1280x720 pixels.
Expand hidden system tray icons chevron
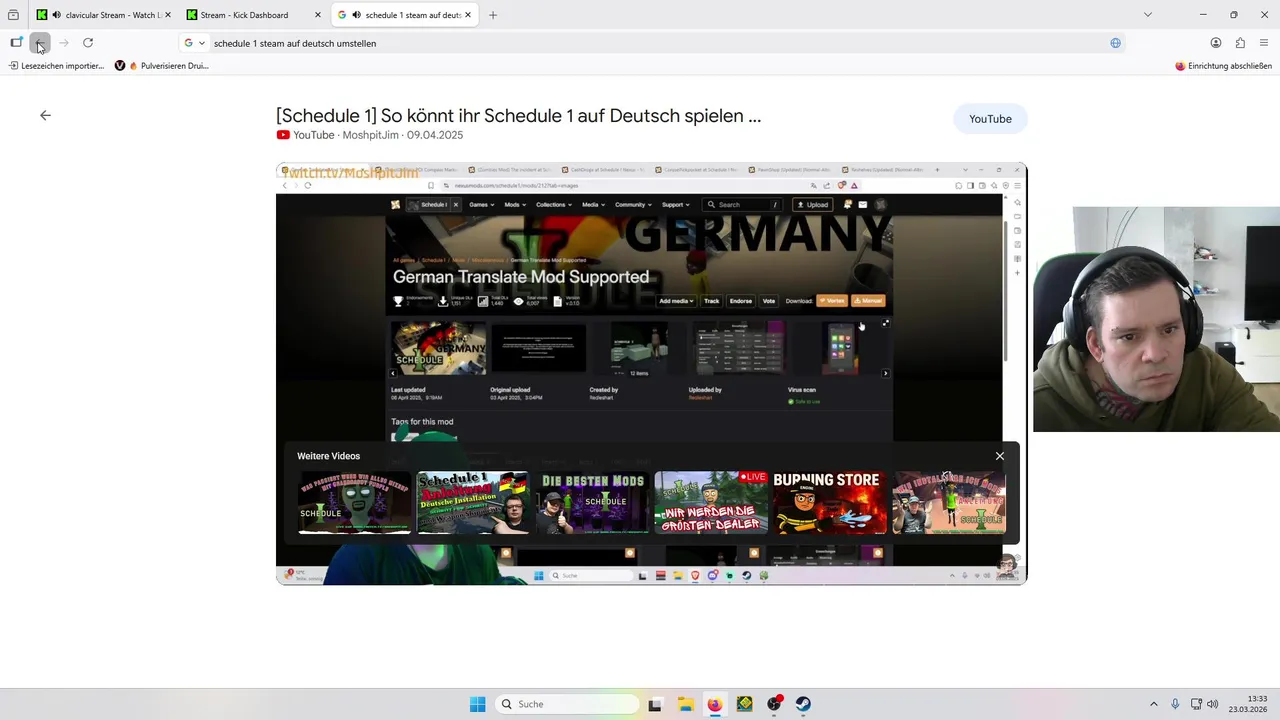1153,704
